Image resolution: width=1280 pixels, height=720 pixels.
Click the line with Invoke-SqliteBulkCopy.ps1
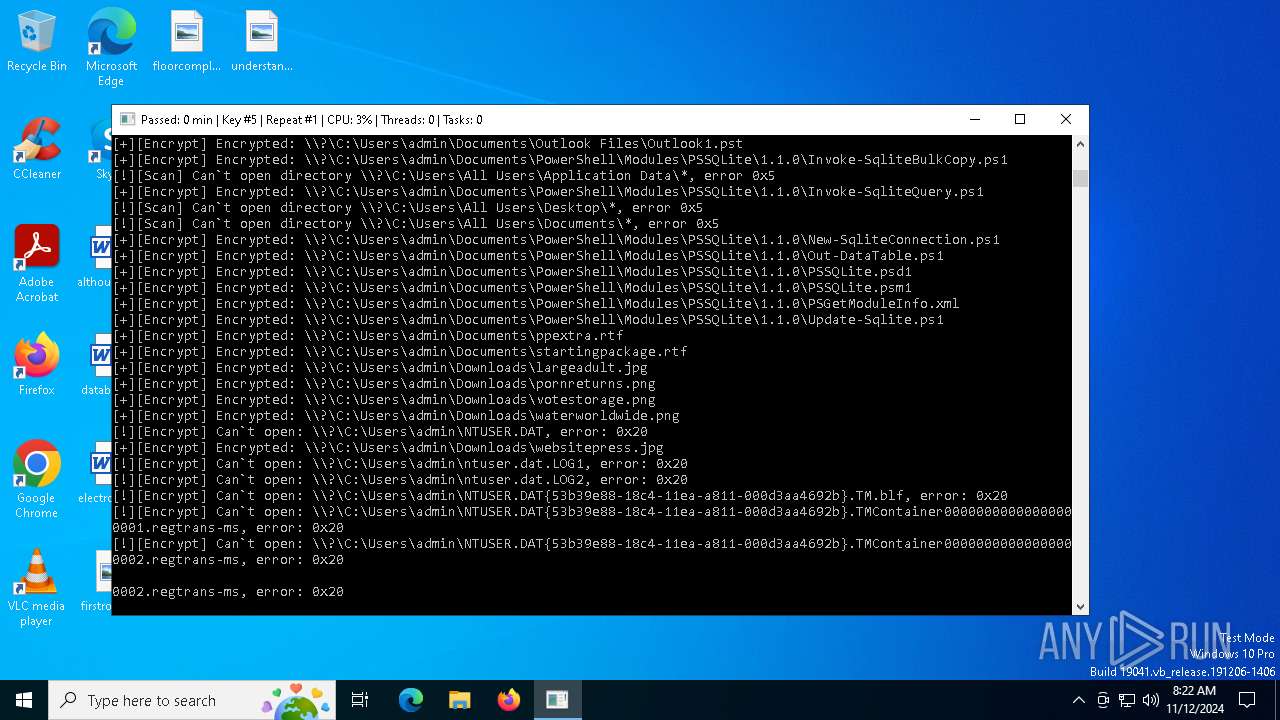560,160
